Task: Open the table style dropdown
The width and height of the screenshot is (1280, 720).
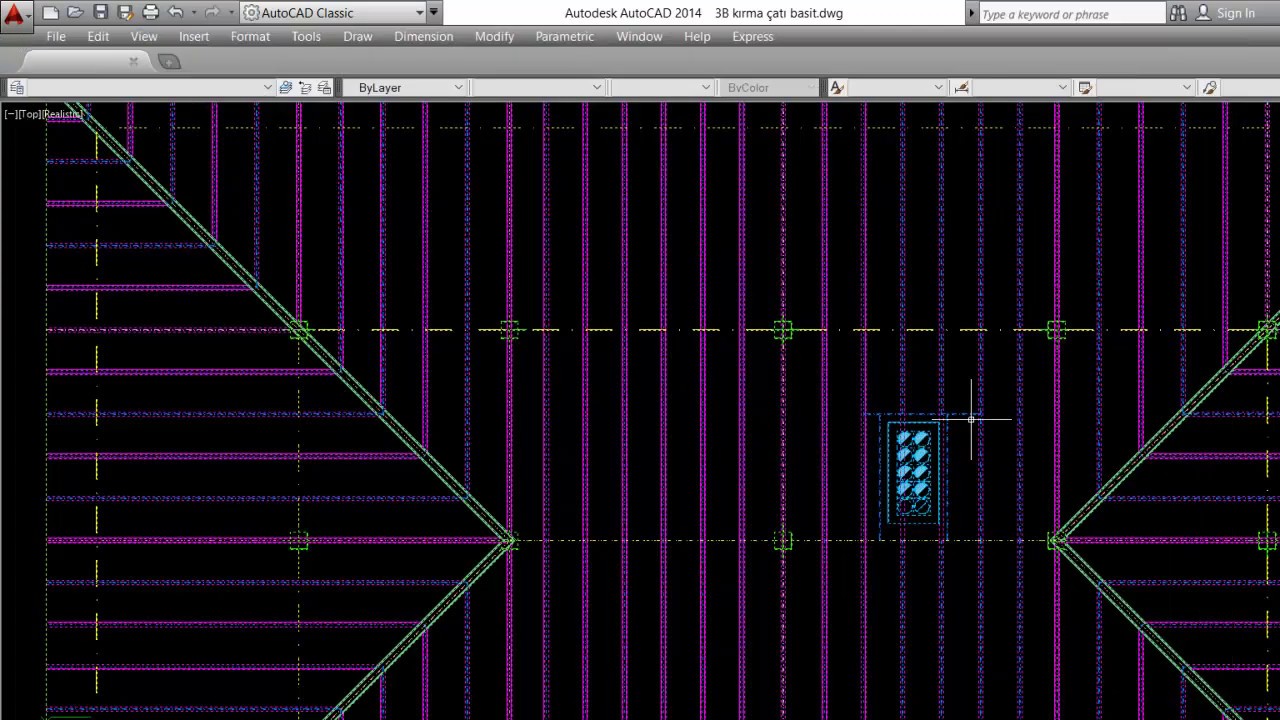Action: (x=1145, y=88)
